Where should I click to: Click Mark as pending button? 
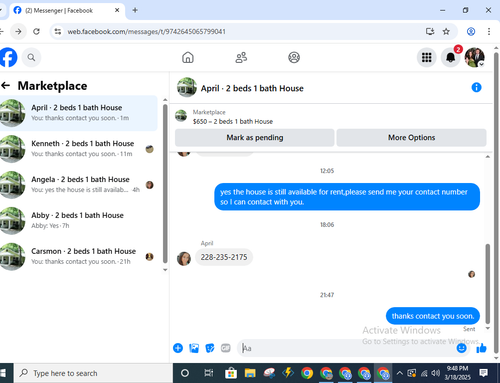(255, 138)
